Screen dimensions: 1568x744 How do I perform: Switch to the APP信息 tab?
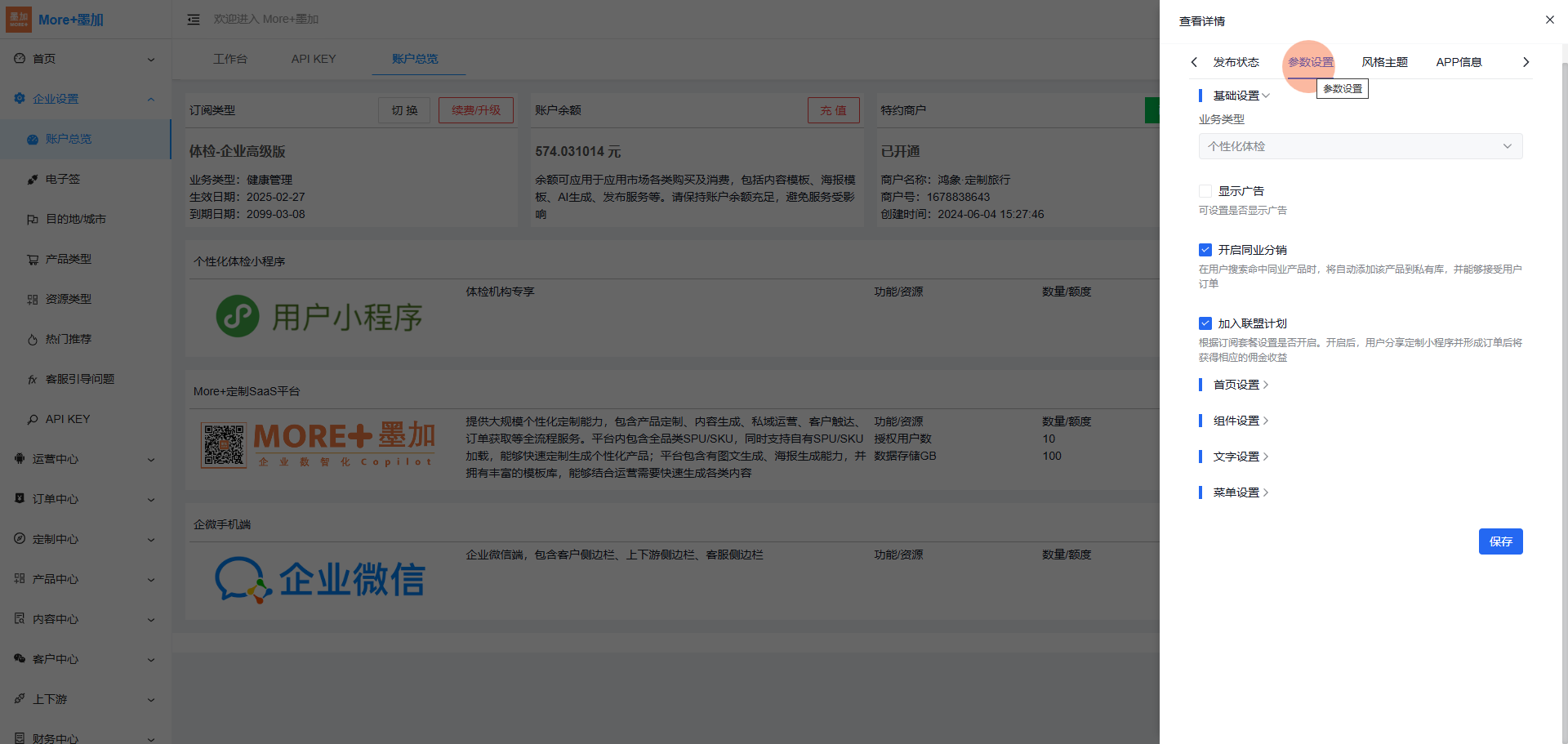click(x=1459, y=62)
